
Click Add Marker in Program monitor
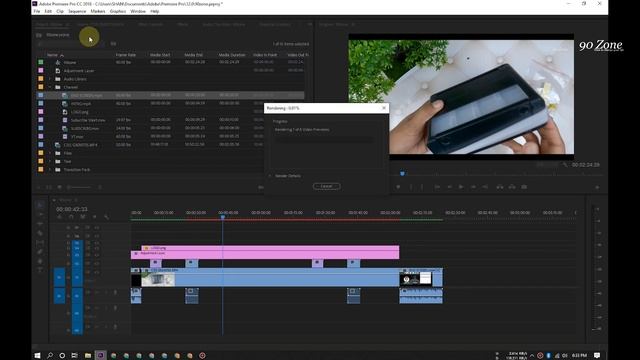click(x=398, y=187)
